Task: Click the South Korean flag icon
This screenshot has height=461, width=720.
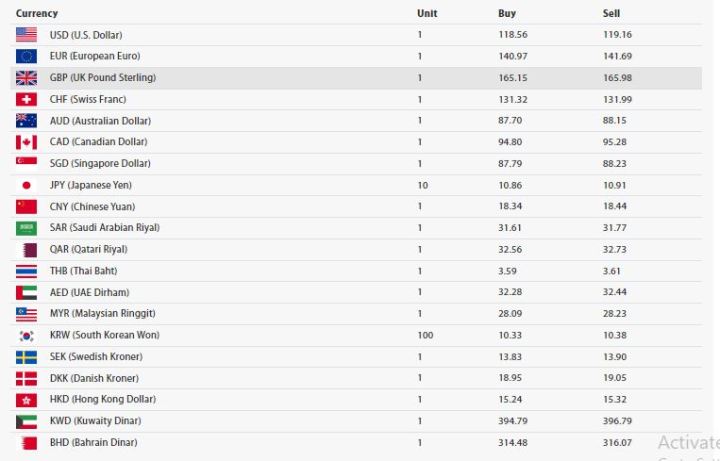Action: point(26,336)
